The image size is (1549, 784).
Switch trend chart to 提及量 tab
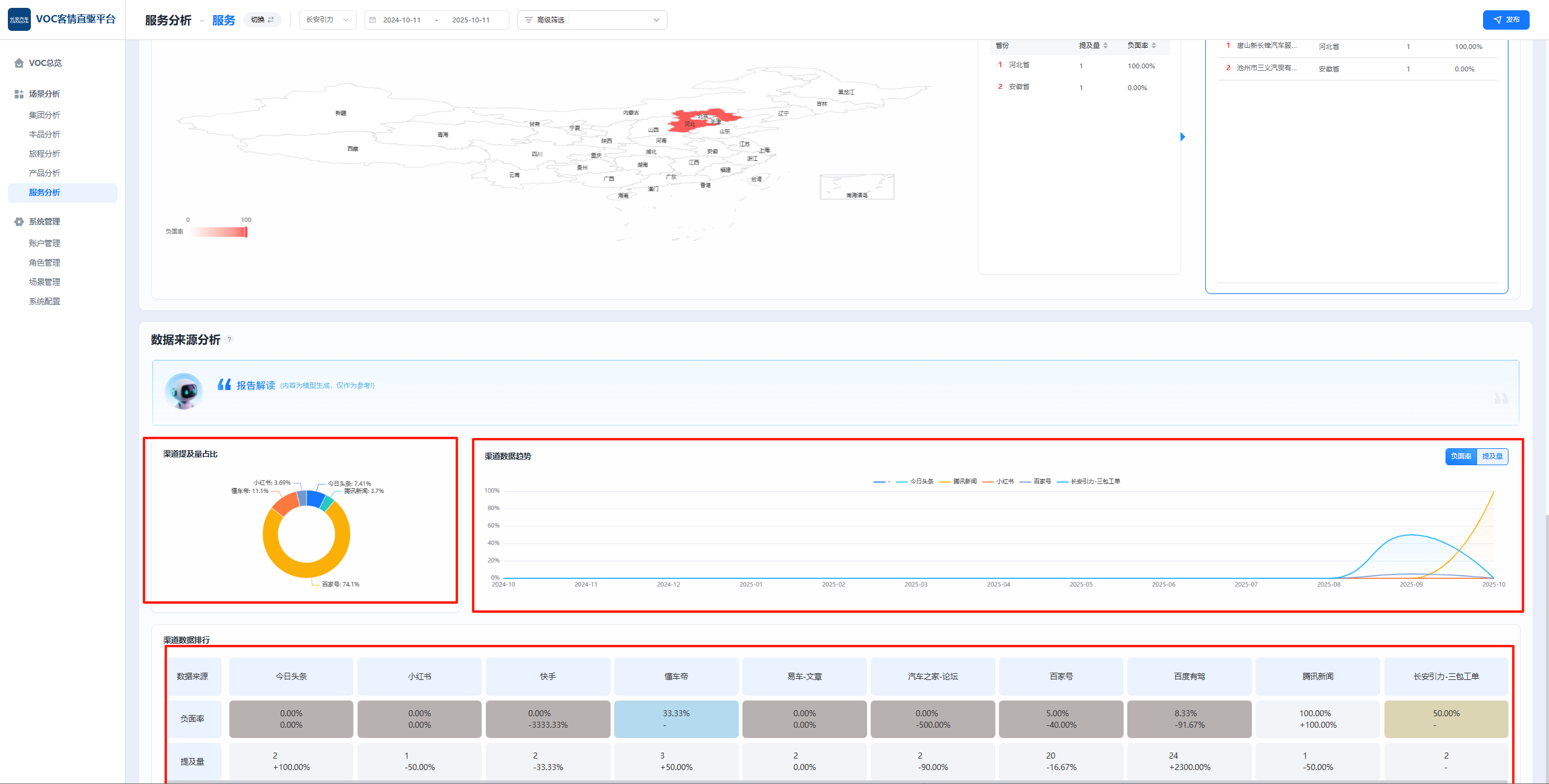click(1492, 456)
